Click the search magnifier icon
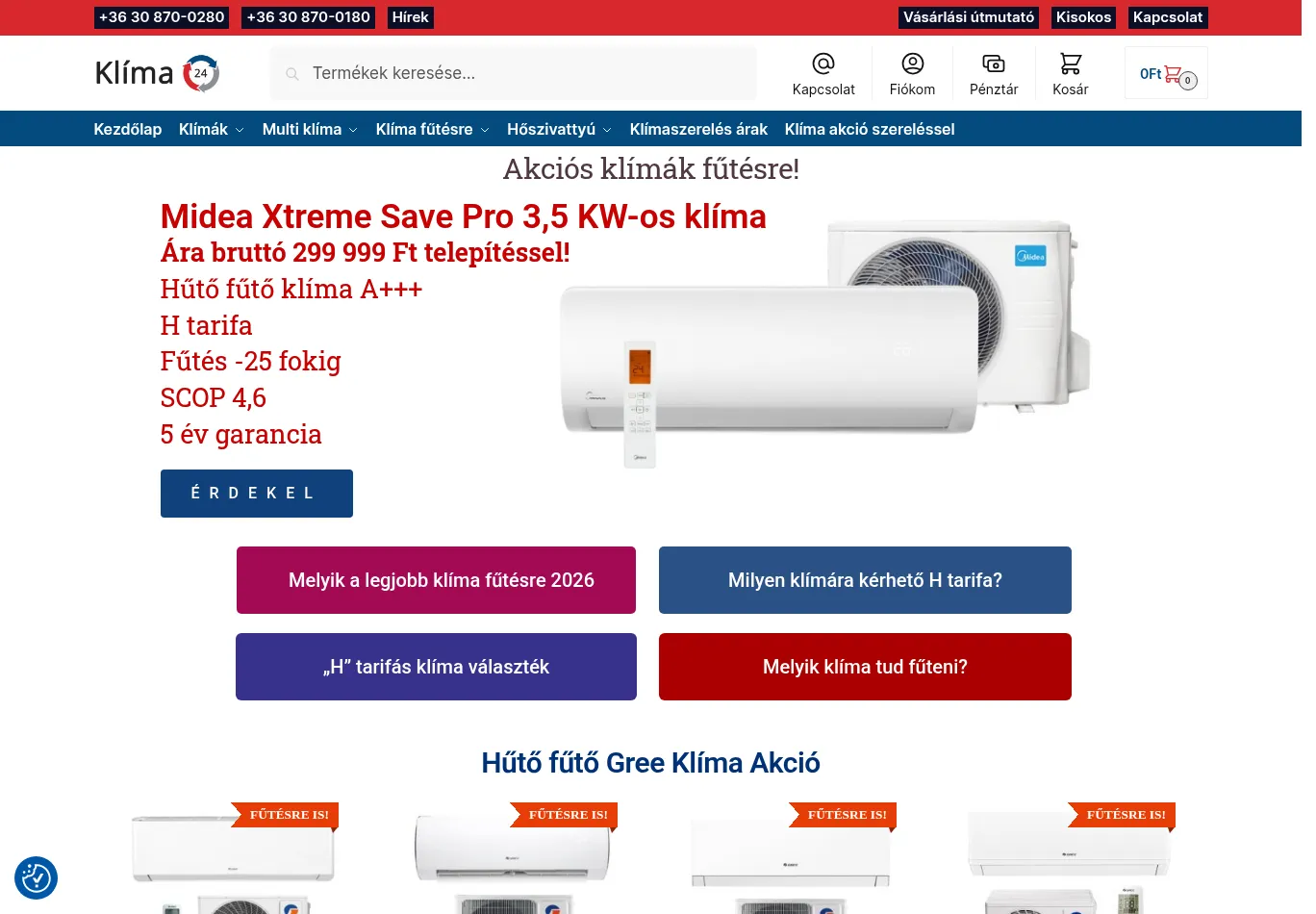 click(292, 73)
